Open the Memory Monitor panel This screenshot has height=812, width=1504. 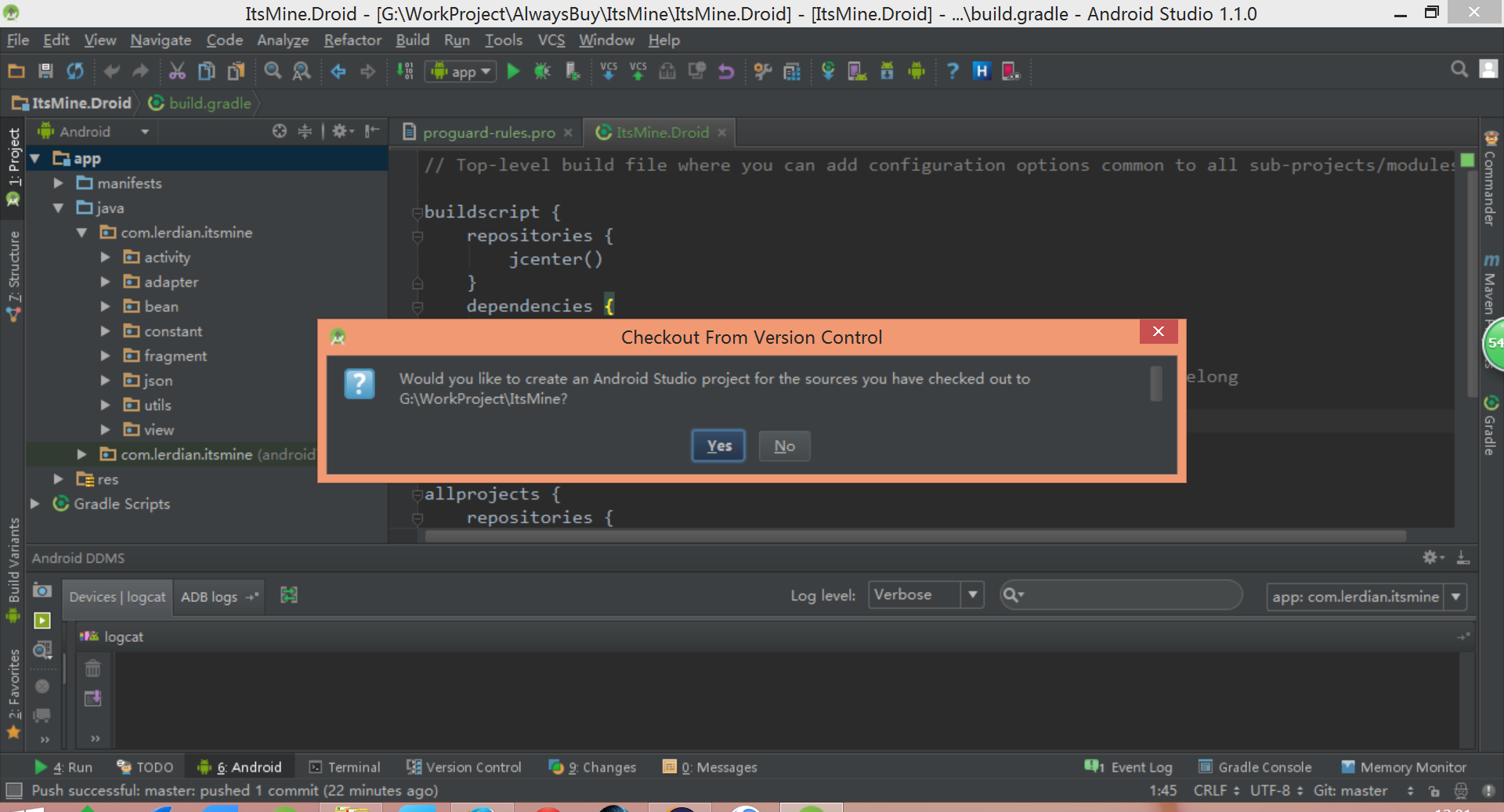point(1404,767)
